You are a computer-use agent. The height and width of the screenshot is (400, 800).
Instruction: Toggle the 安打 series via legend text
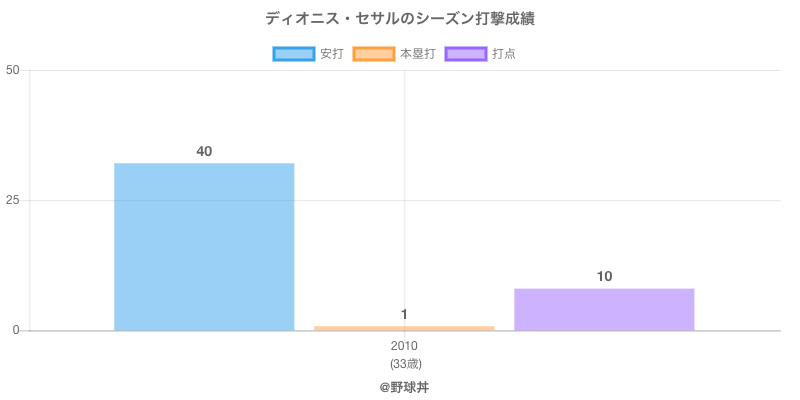pyautogui.click(x=331, y=54)
